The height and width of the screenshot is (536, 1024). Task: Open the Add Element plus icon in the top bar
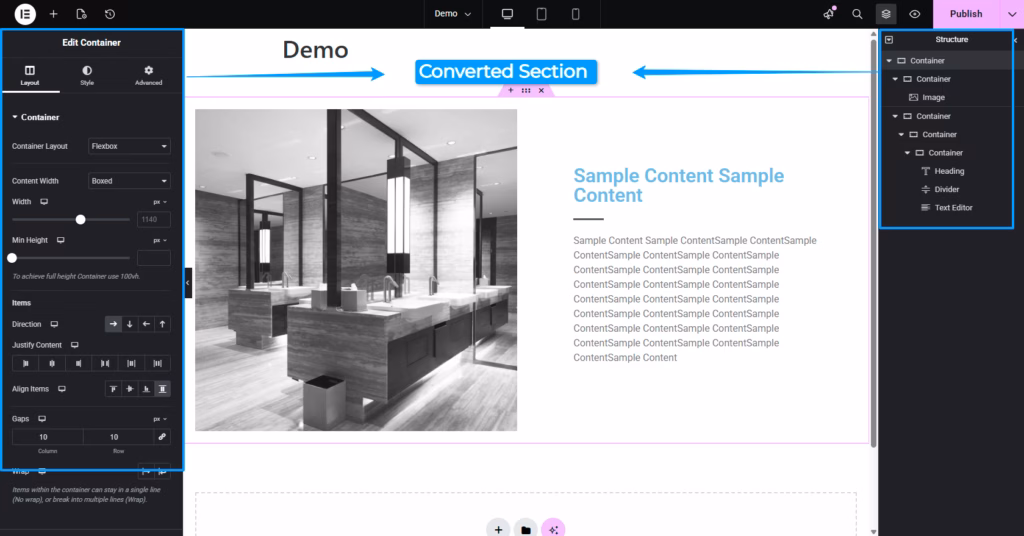[54, 14]
